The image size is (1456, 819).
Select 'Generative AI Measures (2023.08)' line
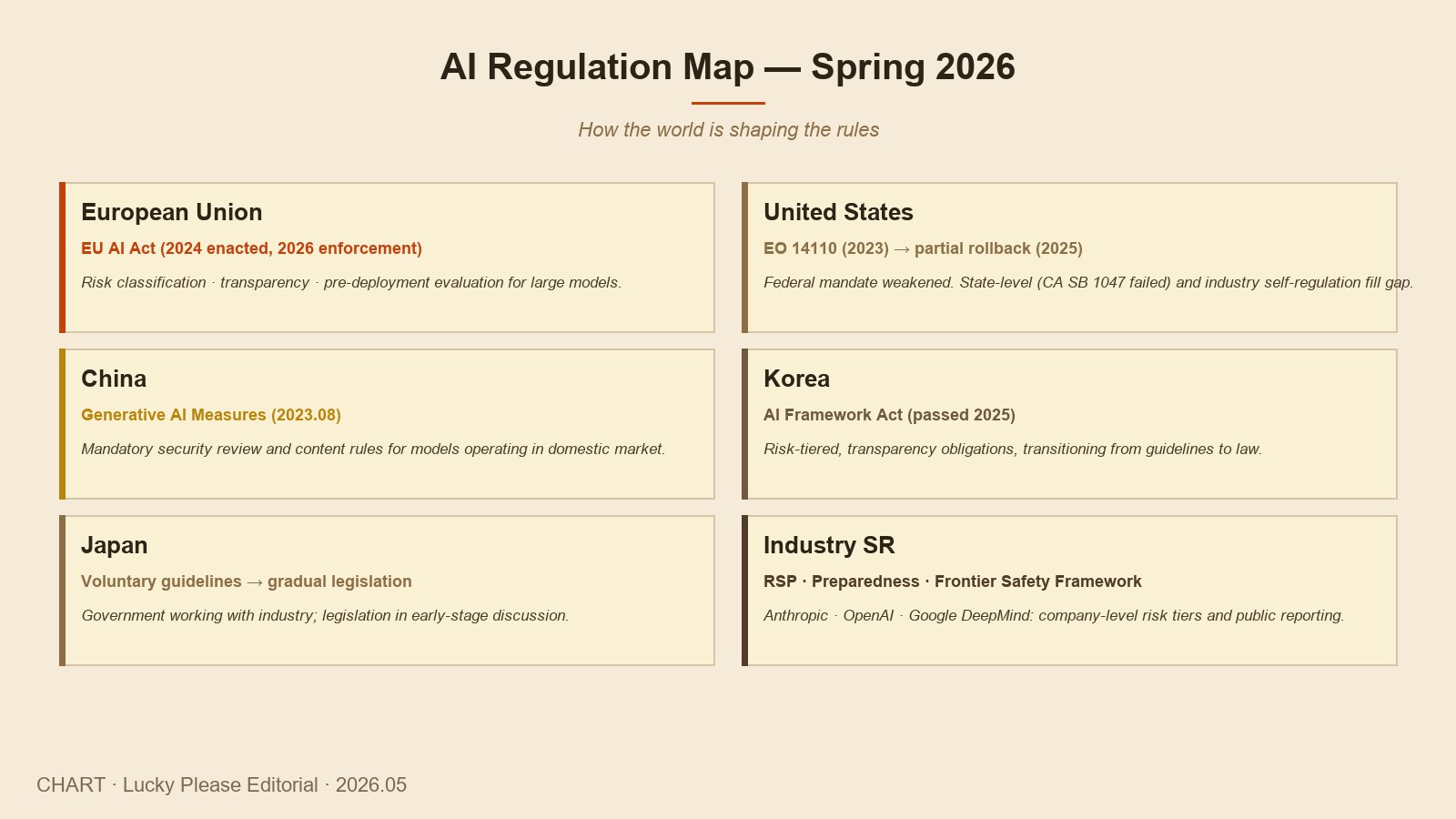(211, 415)
